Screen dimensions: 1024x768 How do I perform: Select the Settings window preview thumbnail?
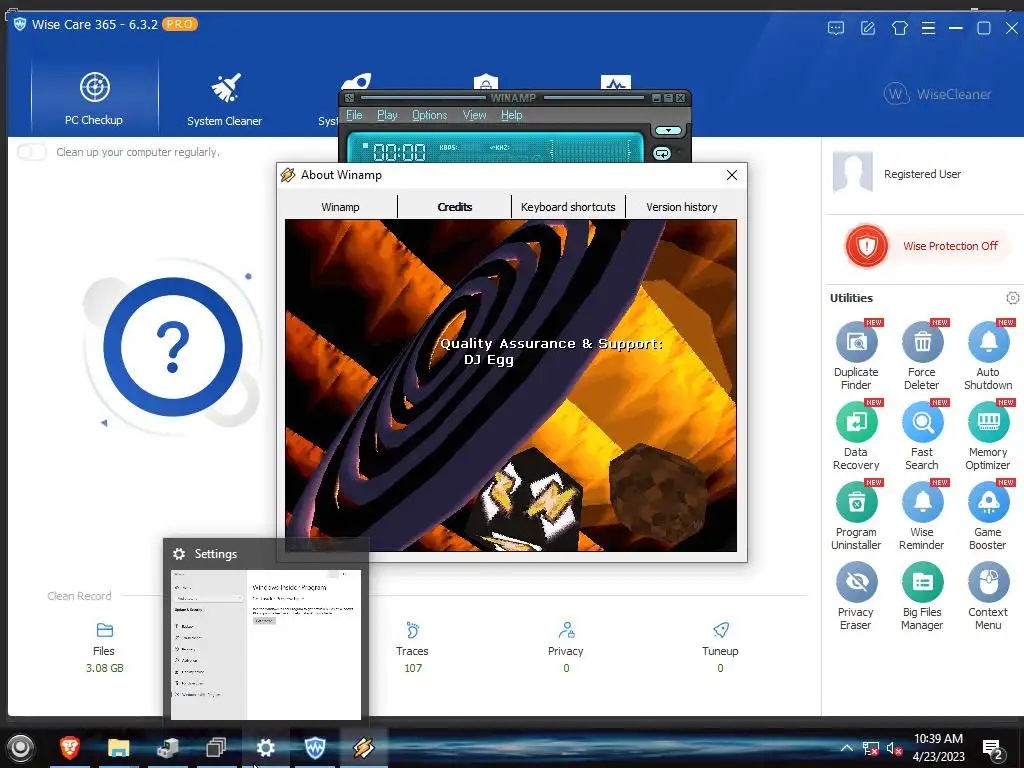(266, 645)
